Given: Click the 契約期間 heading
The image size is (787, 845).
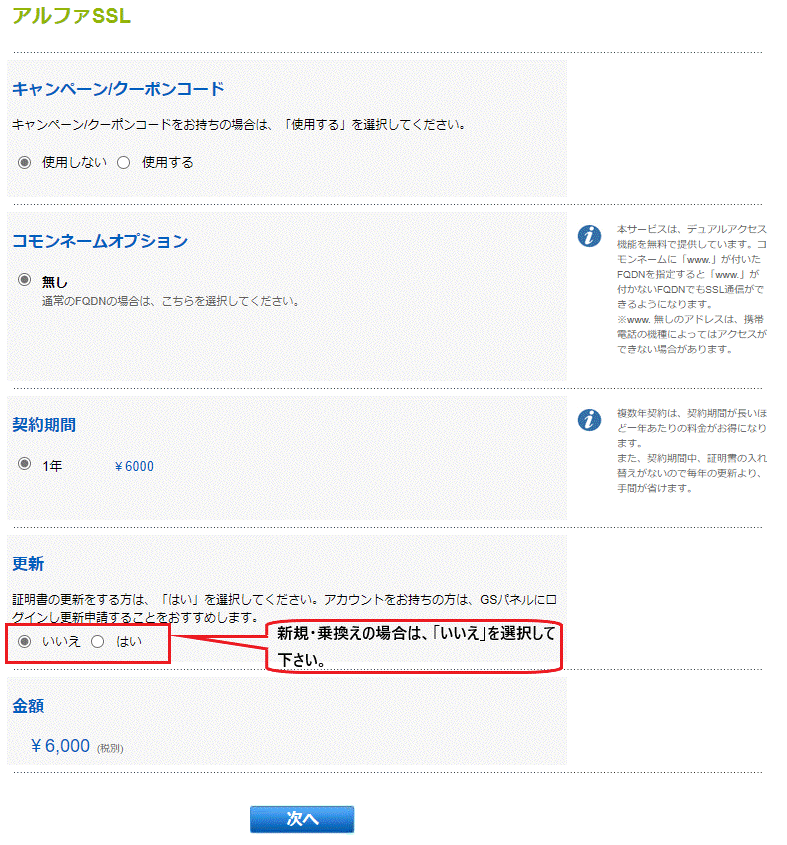Looking at the screenshot, I should (x=44, y=425).
